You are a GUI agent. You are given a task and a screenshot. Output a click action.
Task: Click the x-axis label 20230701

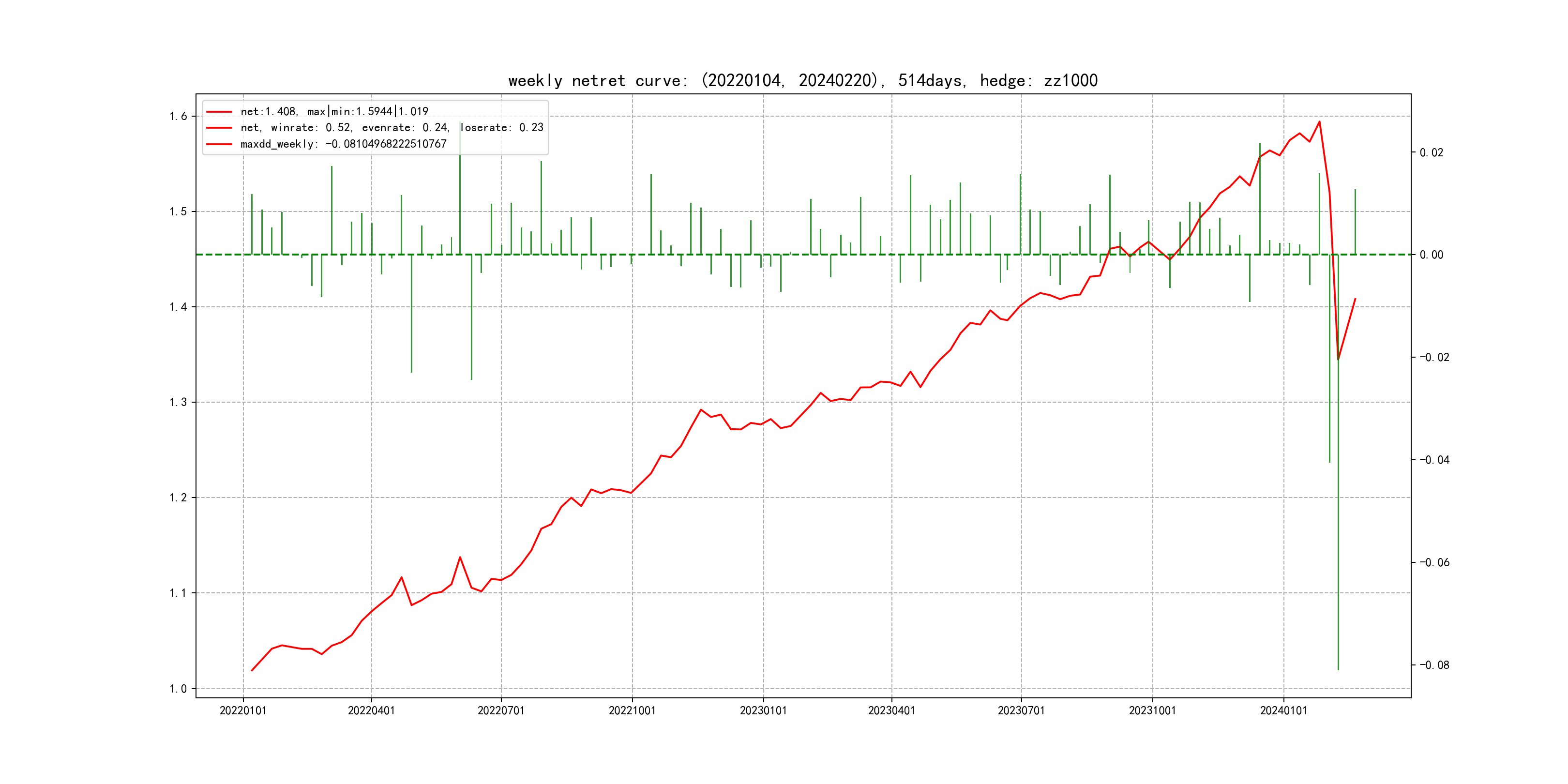coord(1021,710)
